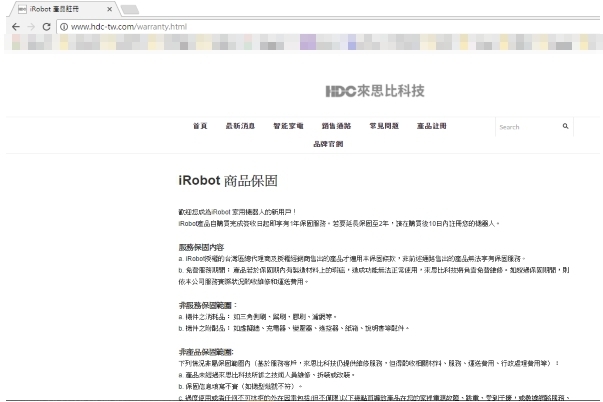Click the search magnifier icon
The height and width of the screenshot is (402, 603).
(565, 126)
